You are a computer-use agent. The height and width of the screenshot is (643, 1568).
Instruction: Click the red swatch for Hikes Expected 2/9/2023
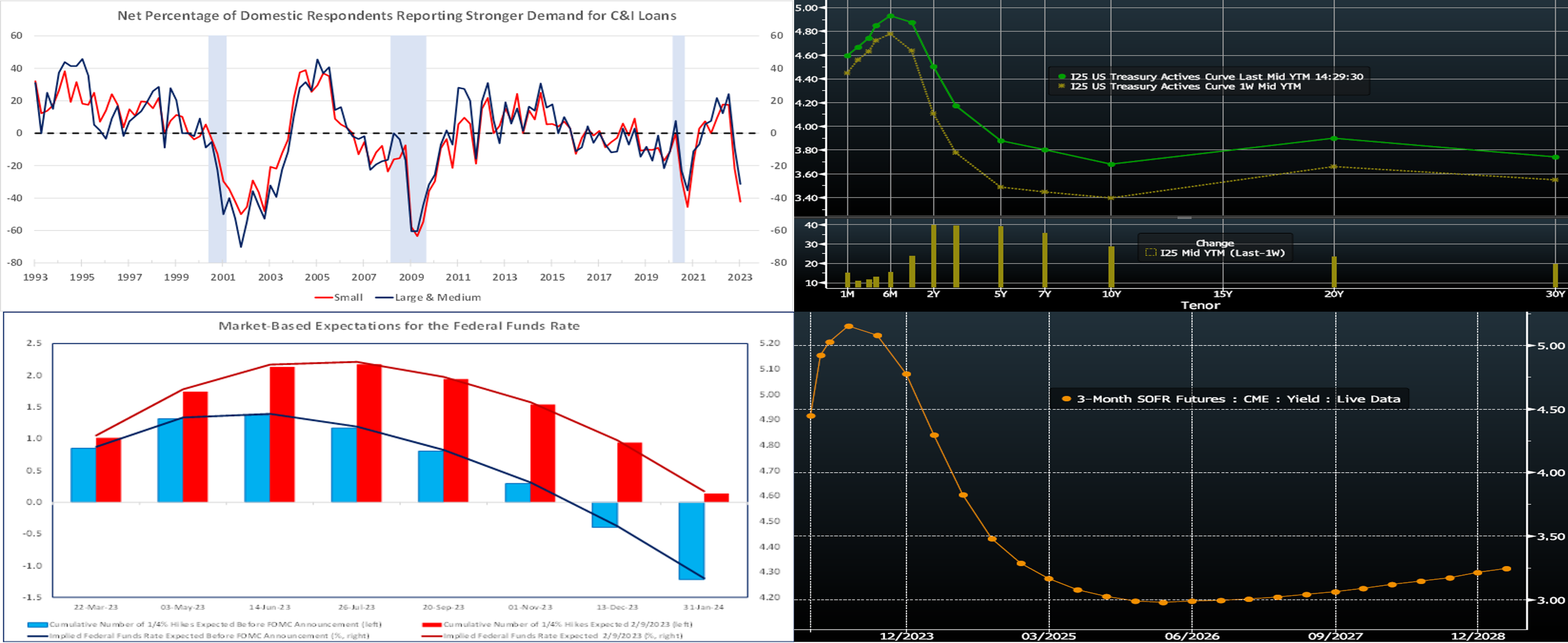pos(432,625)
